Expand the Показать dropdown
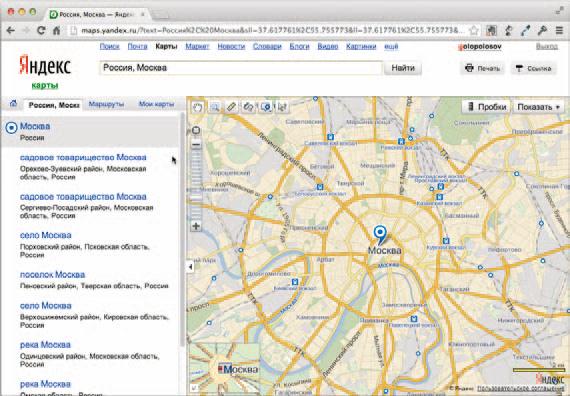Image resolution: width=570 pixels, height=396 pixels. point(539,107)
